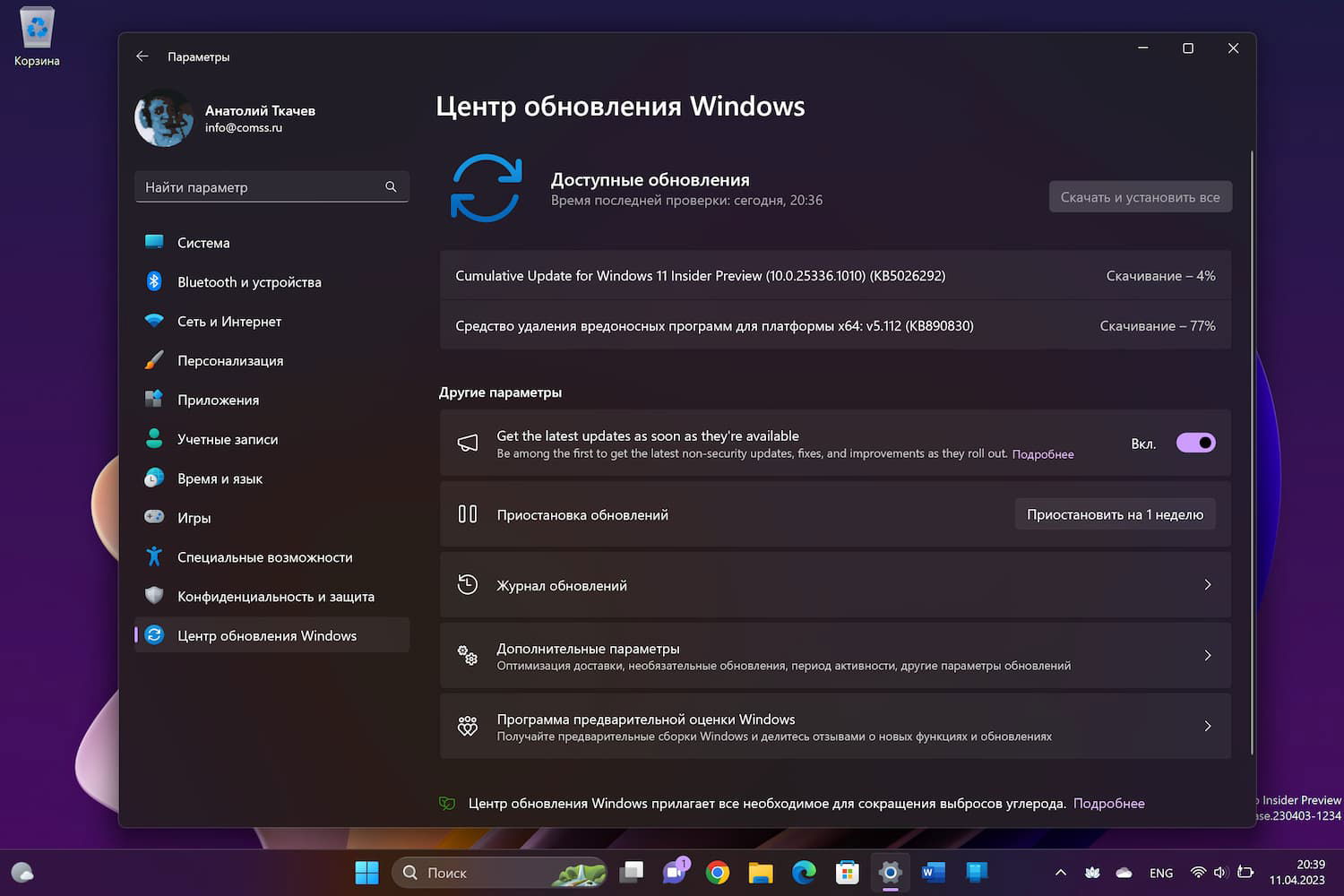The width and height of the screenshot is (1344, 896).
Task: Click the magnifier icon in Найти параметр
Action: [391, 186]
